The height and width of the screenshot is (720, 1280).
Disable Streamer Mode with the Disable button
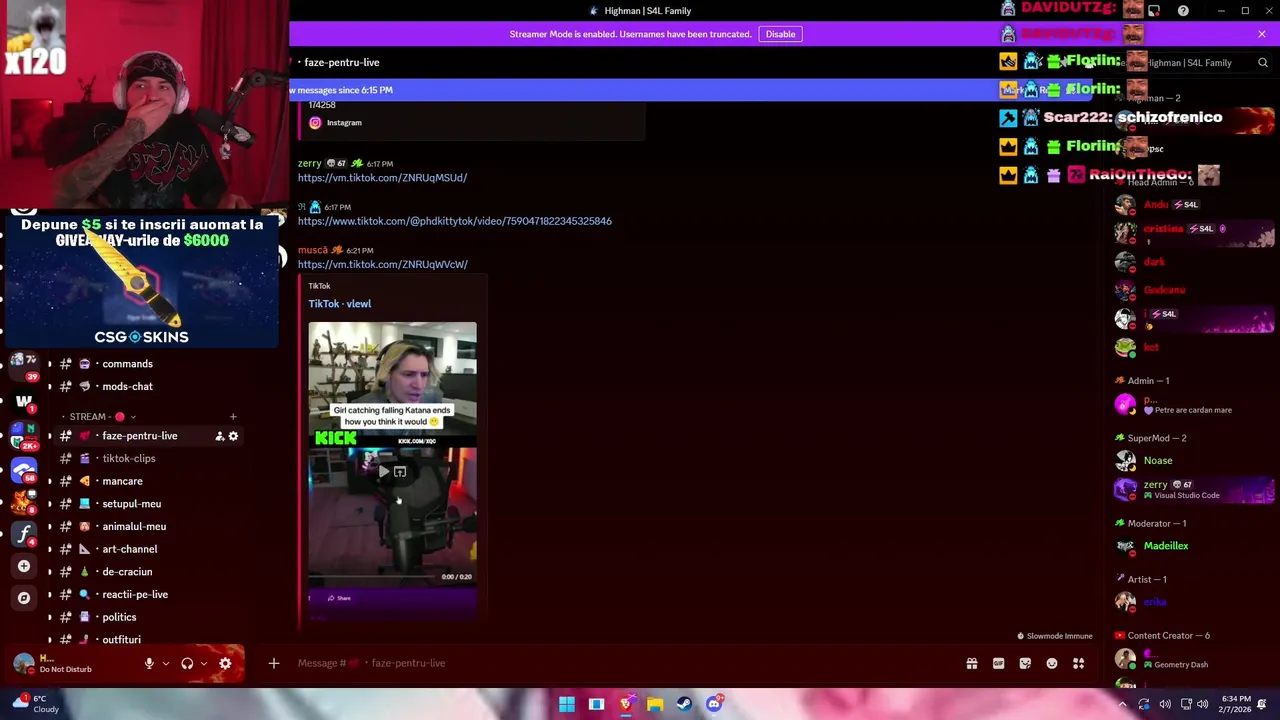780,34
